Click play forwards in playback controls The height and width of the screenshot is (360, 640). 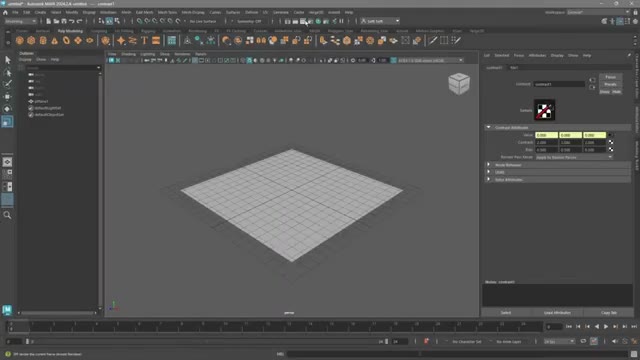click(606, 327)
